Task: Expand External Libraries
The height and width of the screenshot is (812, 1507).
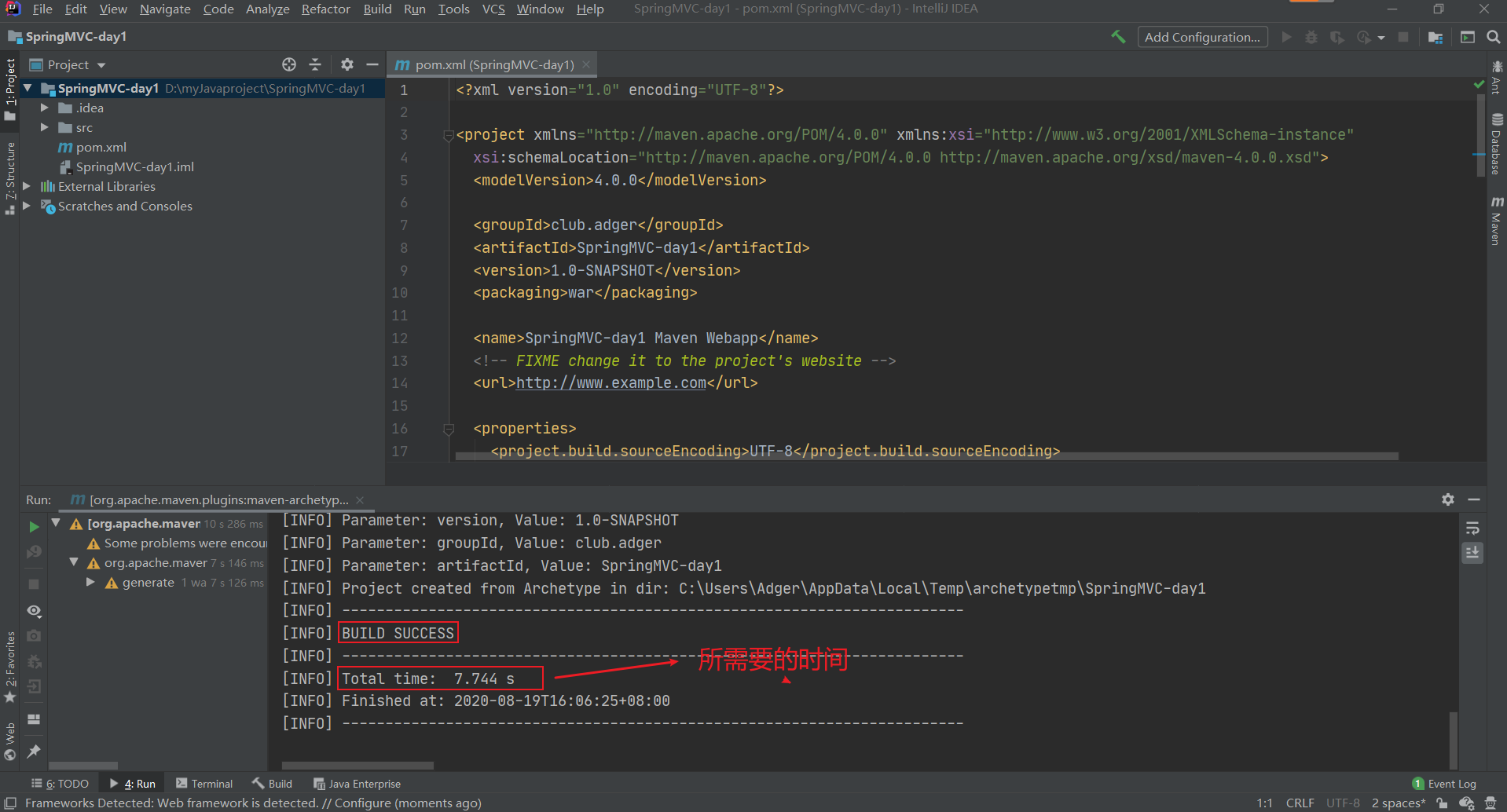Action: click(x=27, y=186)
